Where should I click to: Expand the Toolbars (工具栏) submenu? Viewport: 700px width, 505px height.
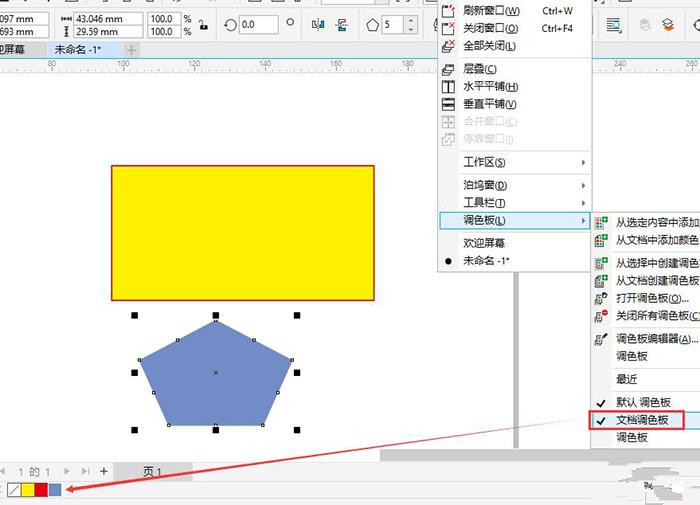tap(515, 203)
